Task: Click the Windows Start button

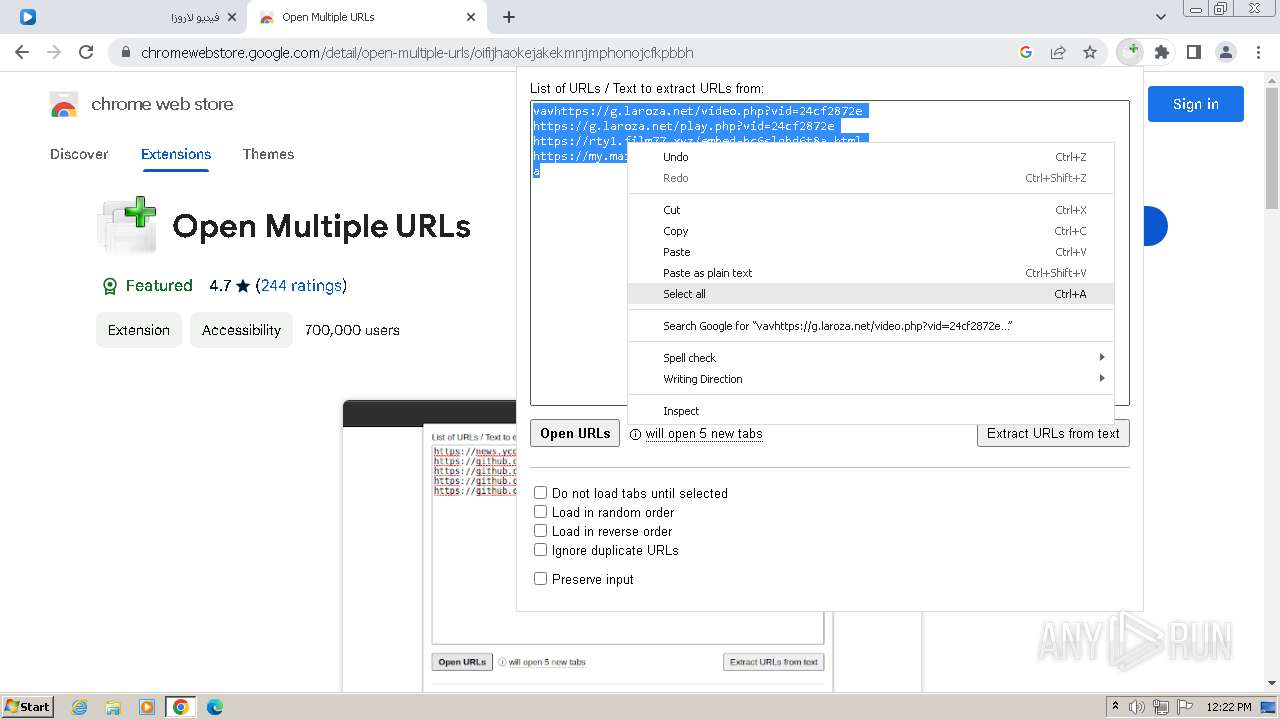Action: (x=27, y=707)
